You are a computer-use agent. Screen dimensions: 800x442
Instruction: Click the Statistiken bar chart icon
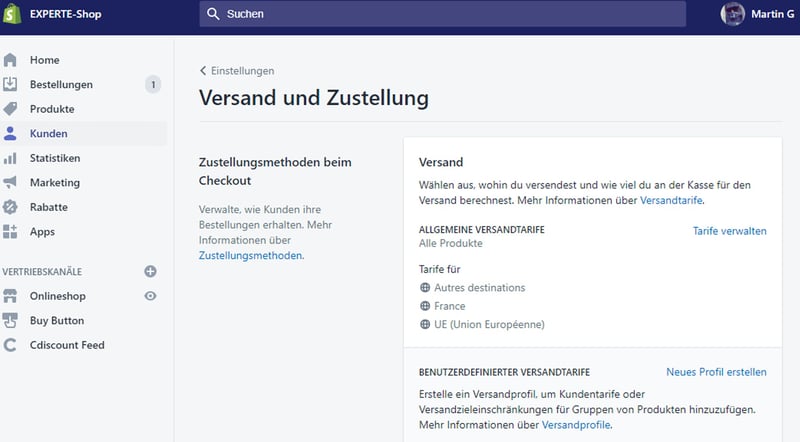click(x=11, y=158)
